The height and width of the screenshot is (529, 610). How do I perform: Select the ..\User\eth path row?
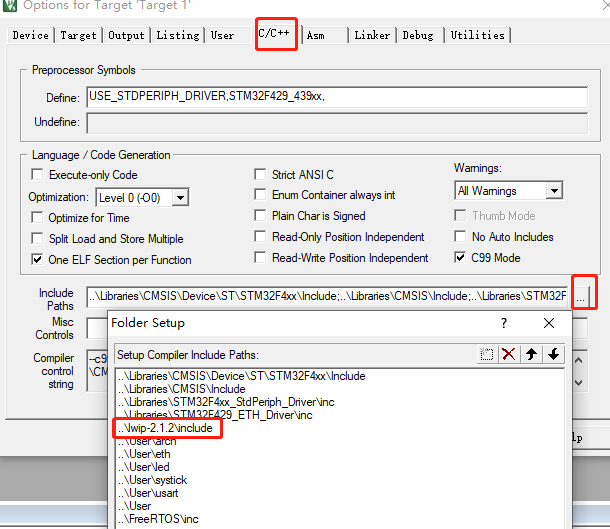point(340,454)
